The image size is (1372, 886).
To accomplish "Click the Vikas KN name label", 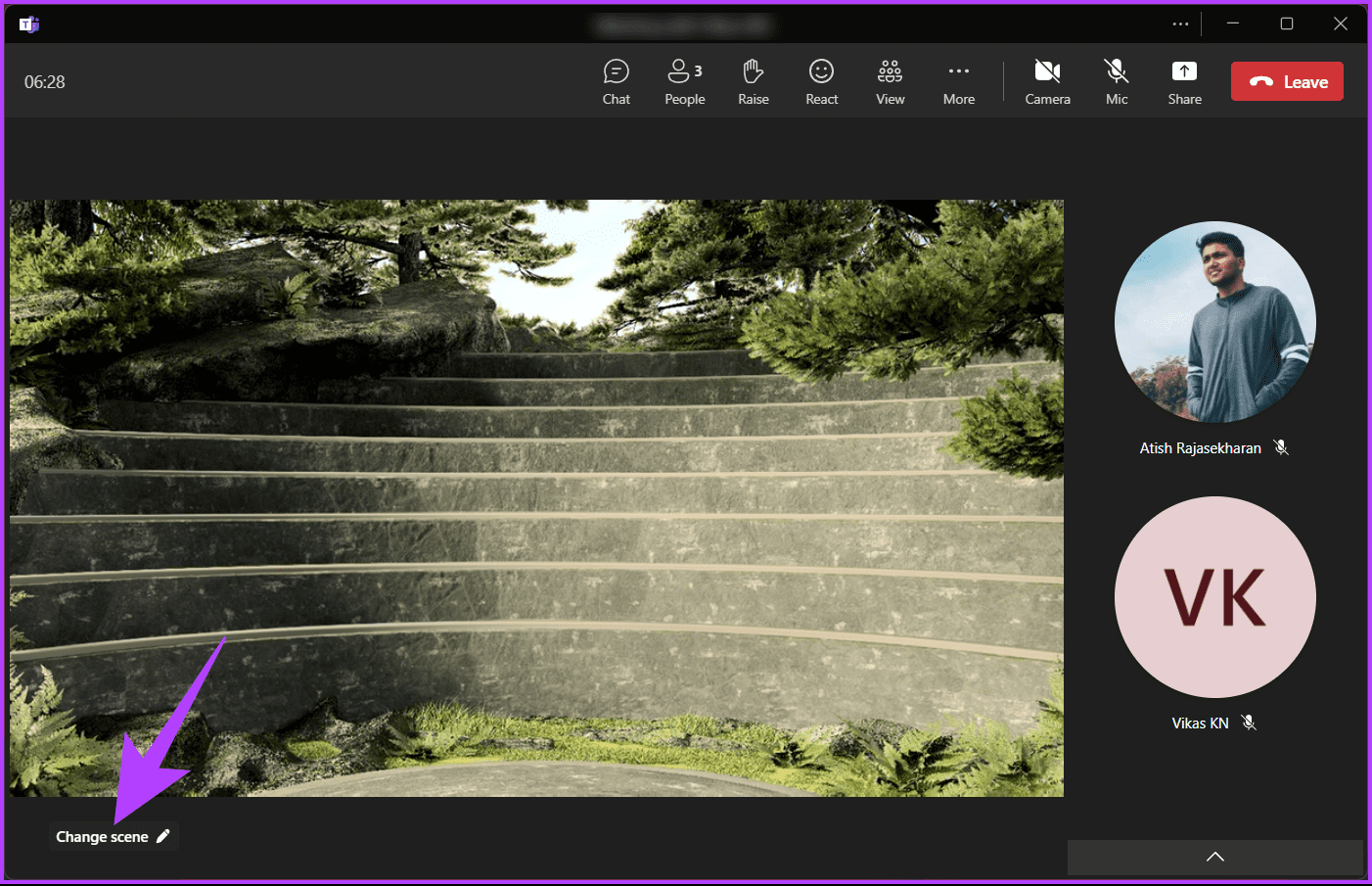I will pyautogui.click(x=1201, y=723).
